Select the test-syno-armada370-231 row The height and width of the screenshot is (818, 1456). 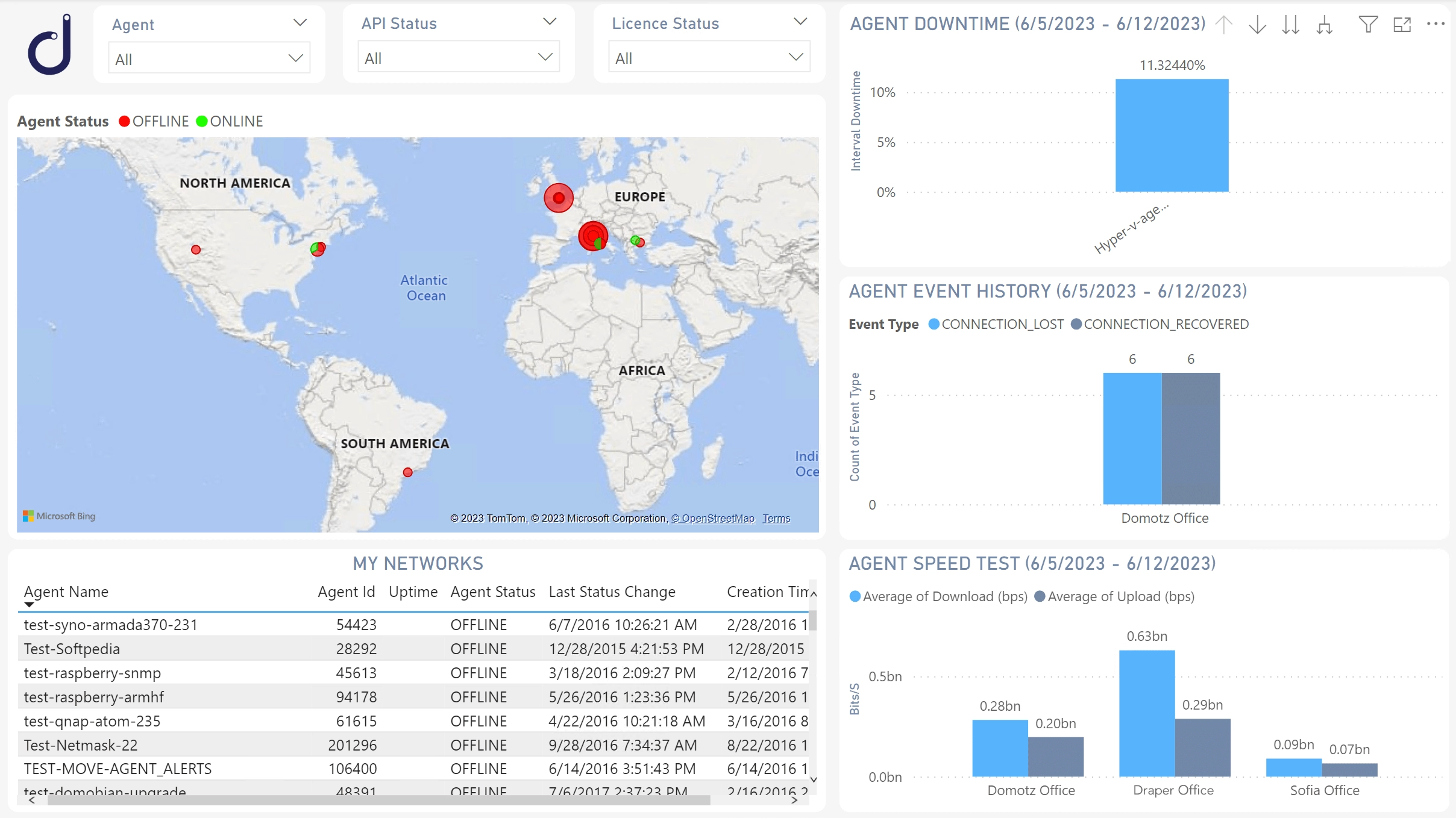pyautogui.click(x=413, y=625)
